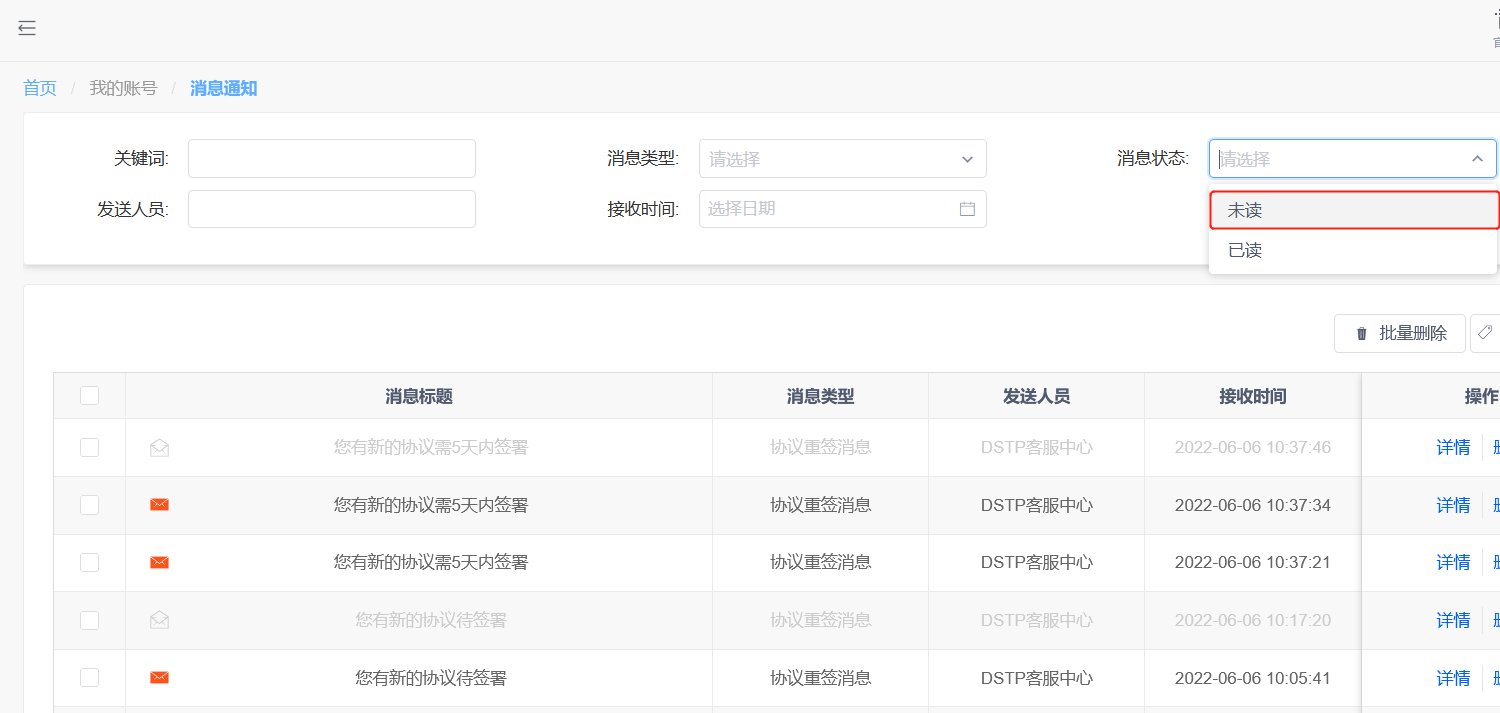Click the 接收时间 column header
The height and width of the screenshot is (713, 1500).
click(x=1253, y=396)
